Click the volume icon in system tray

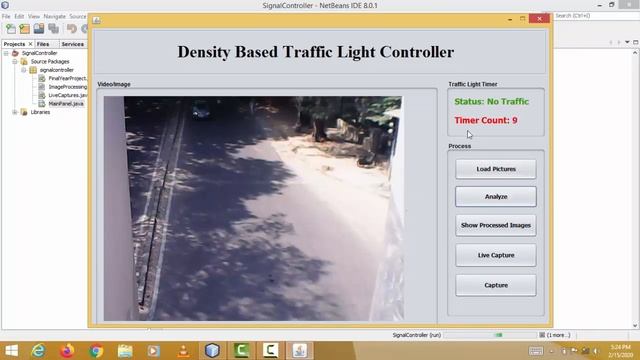[x=596, y=351]
